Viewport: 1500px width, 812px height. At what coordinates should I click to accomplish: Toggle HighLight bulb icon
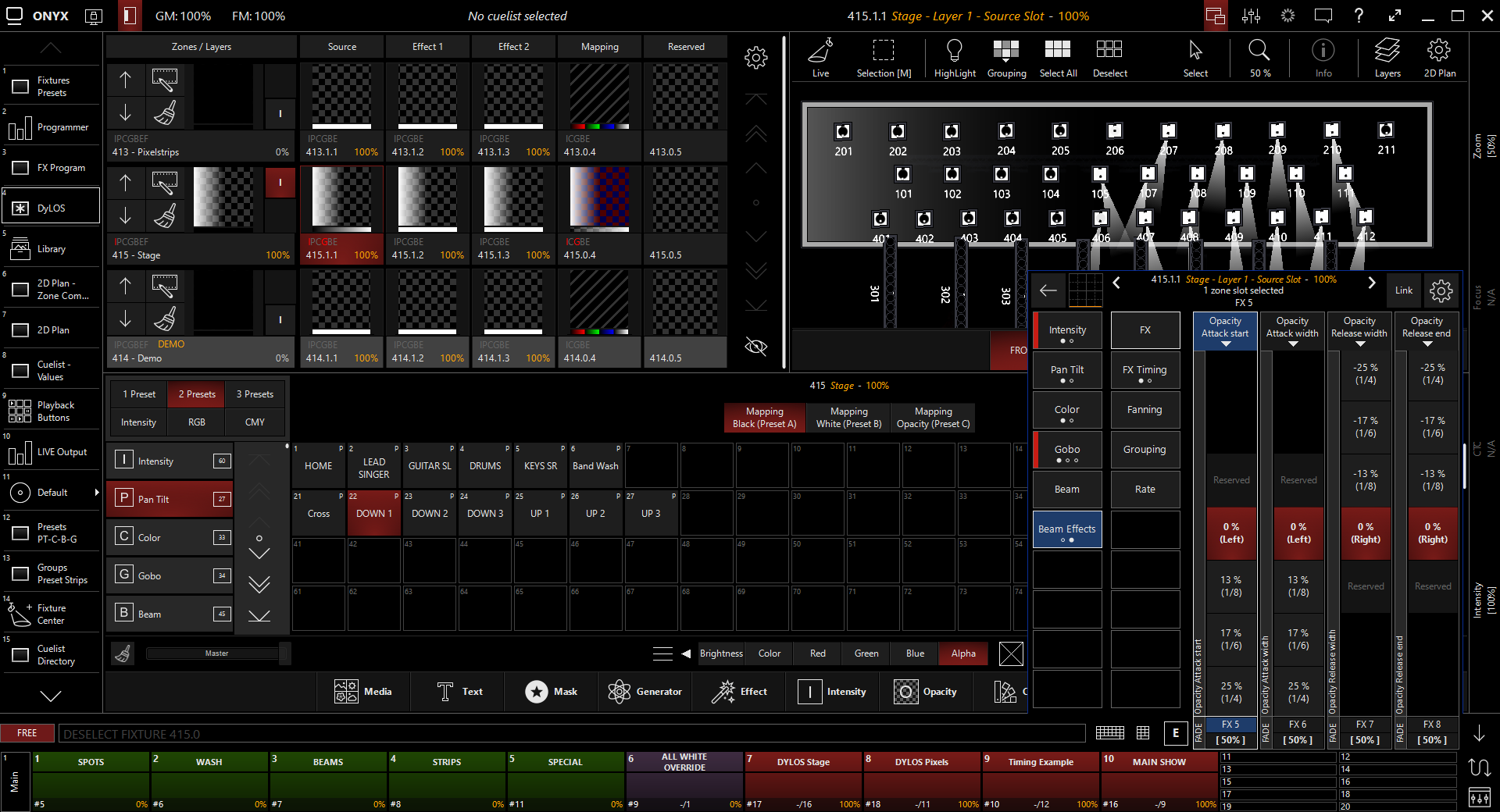click(x=955, y=57)
